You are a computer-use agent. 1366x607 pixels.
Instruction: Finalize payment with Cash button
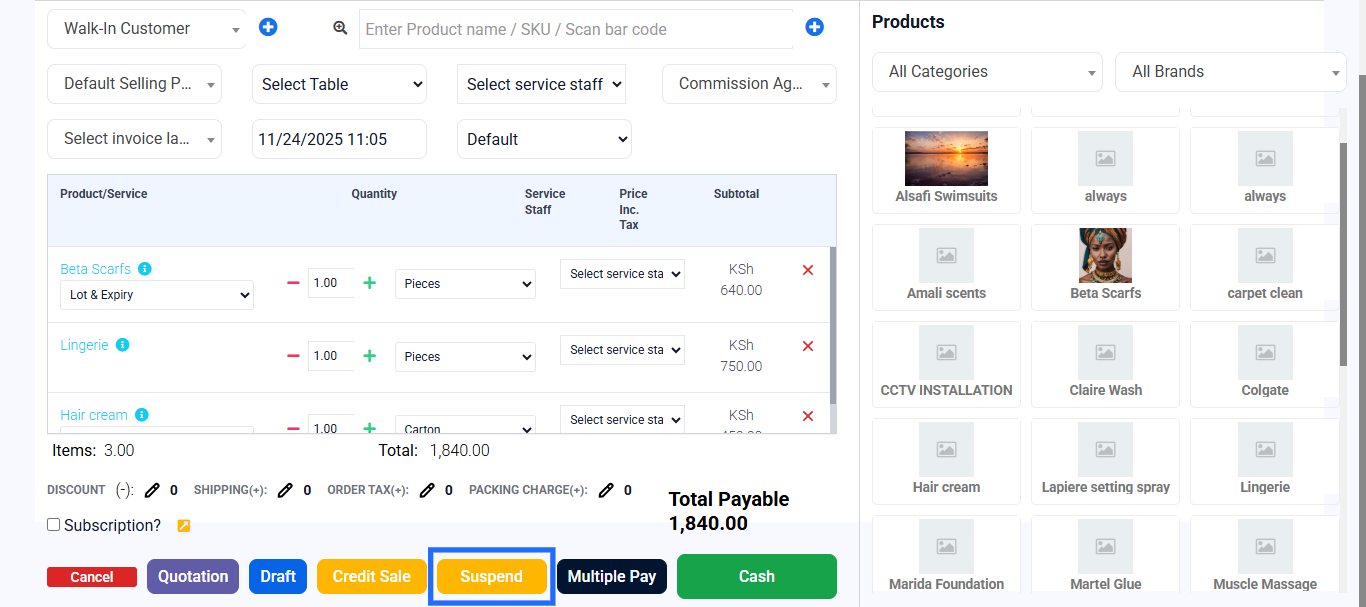pyautogui.click(x=757, y=576)
